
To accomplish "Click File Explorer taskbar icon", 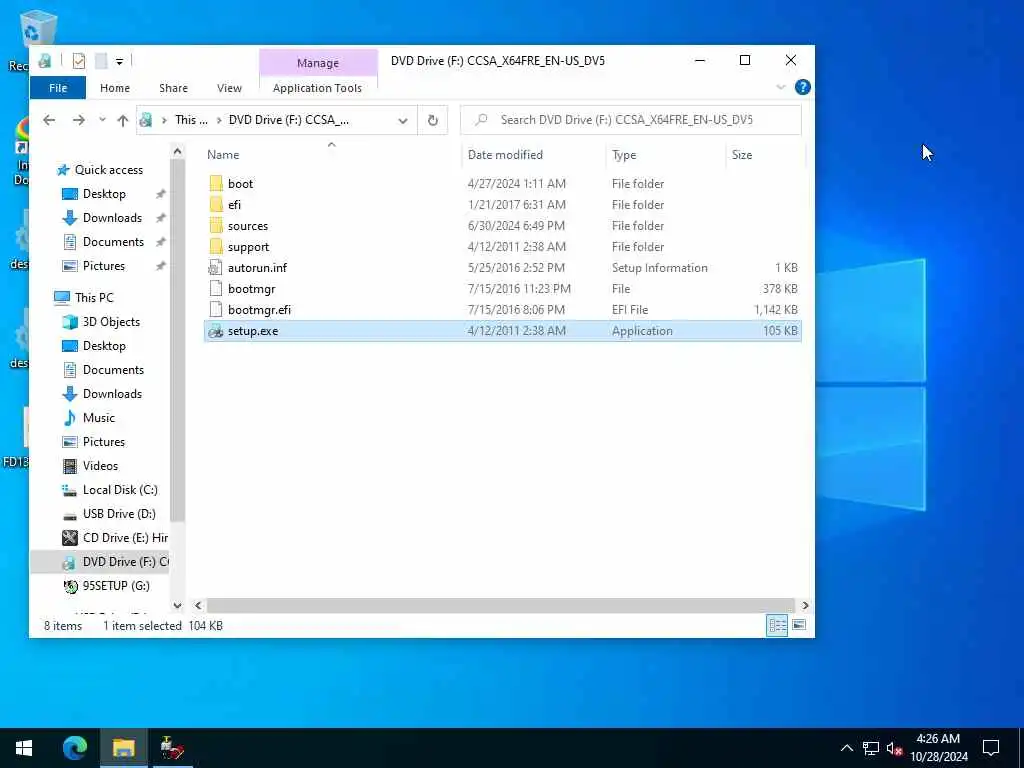I will coord(123,748).
